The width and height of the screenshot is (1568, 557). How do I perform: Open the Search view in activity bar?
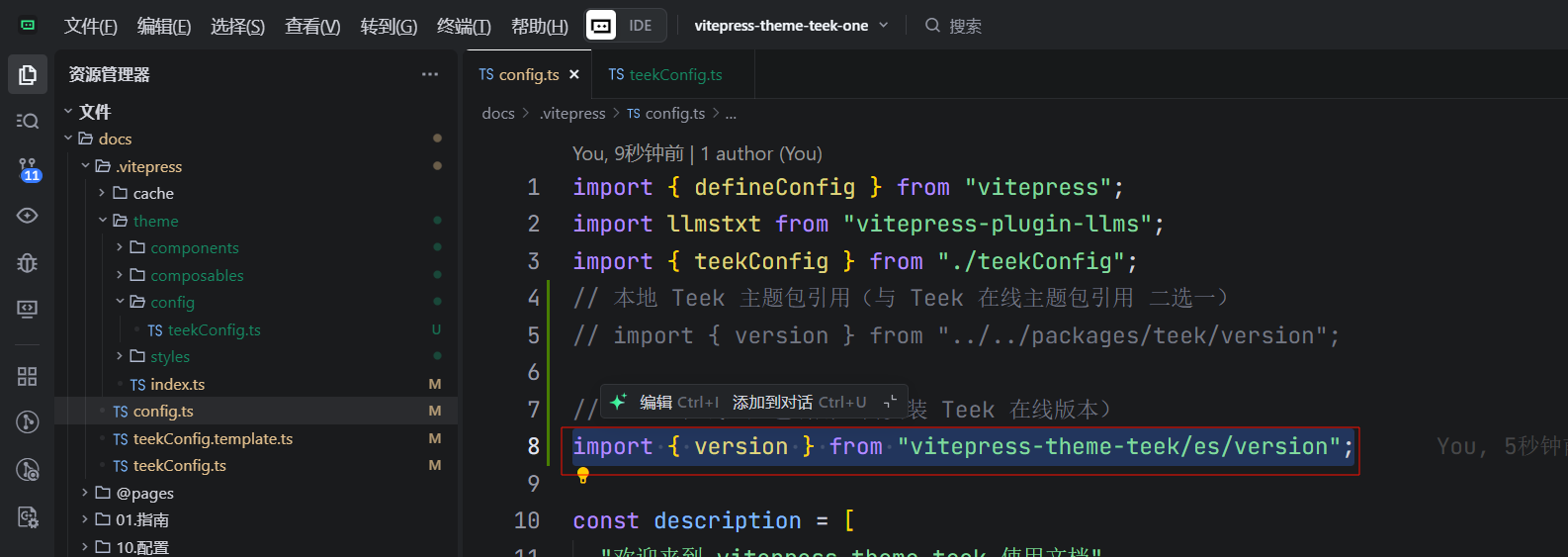coord(28,121)
